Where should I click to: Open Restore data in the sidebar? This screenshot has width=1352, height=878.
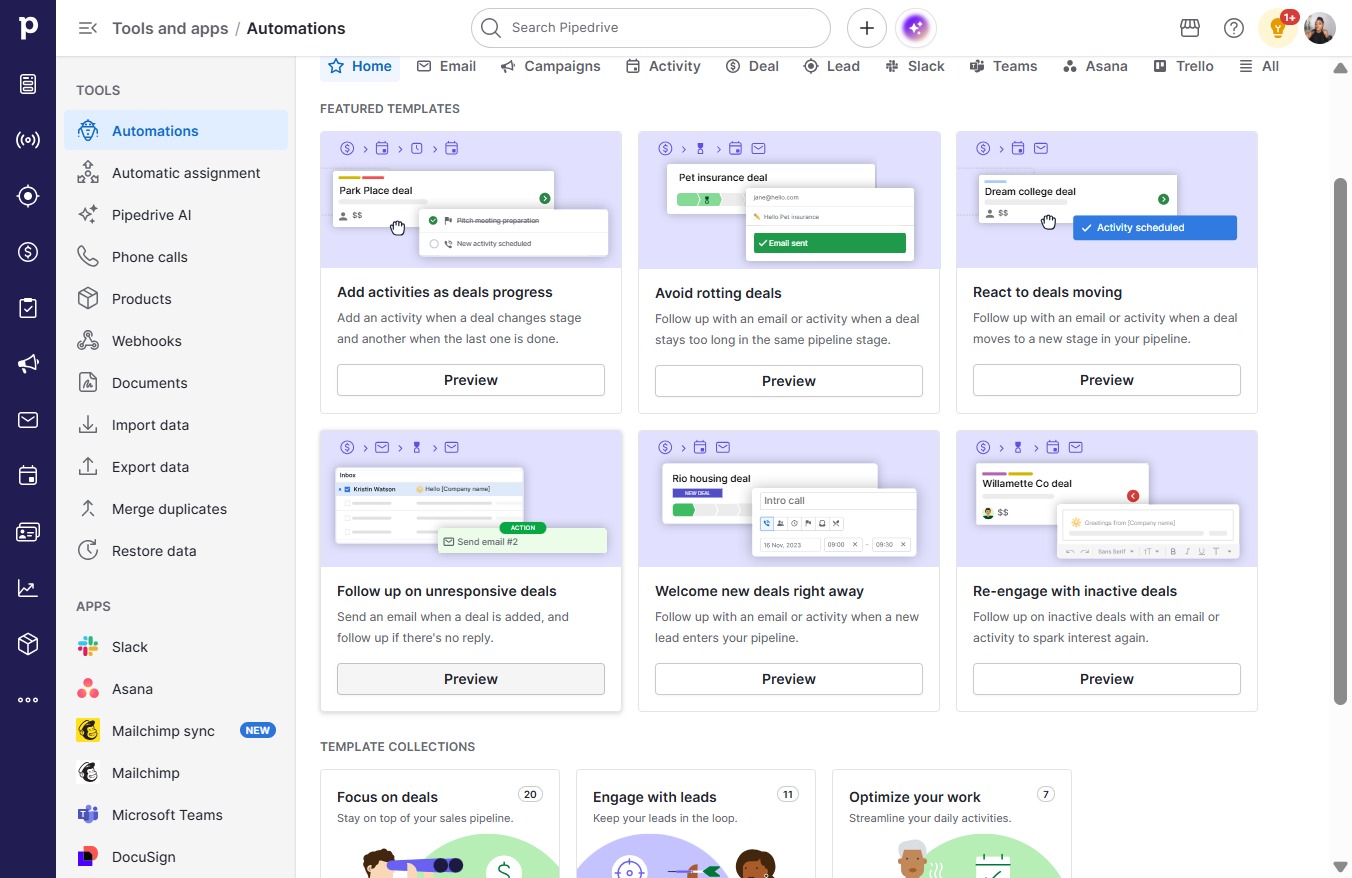tap(176, 551)
